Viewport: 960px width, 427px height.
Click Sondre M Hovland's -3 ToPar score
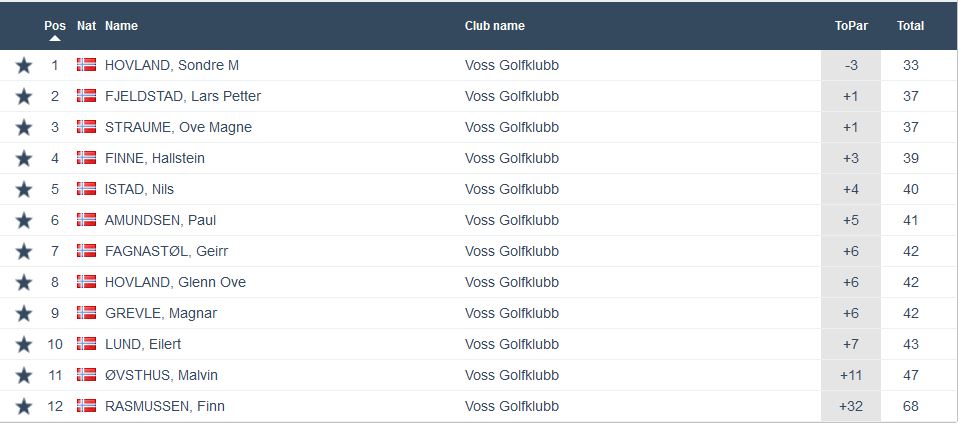tap(851, 66)
